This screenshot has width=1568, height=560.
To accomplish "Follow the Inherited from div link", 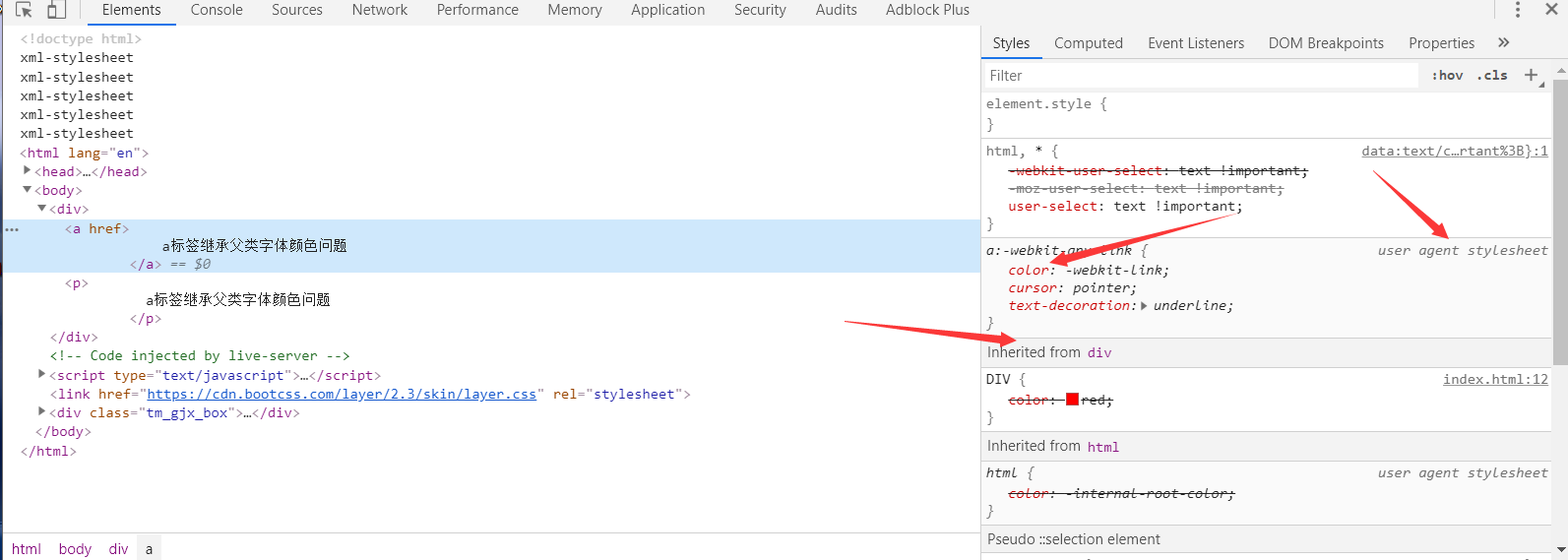I will [1099, 352].
